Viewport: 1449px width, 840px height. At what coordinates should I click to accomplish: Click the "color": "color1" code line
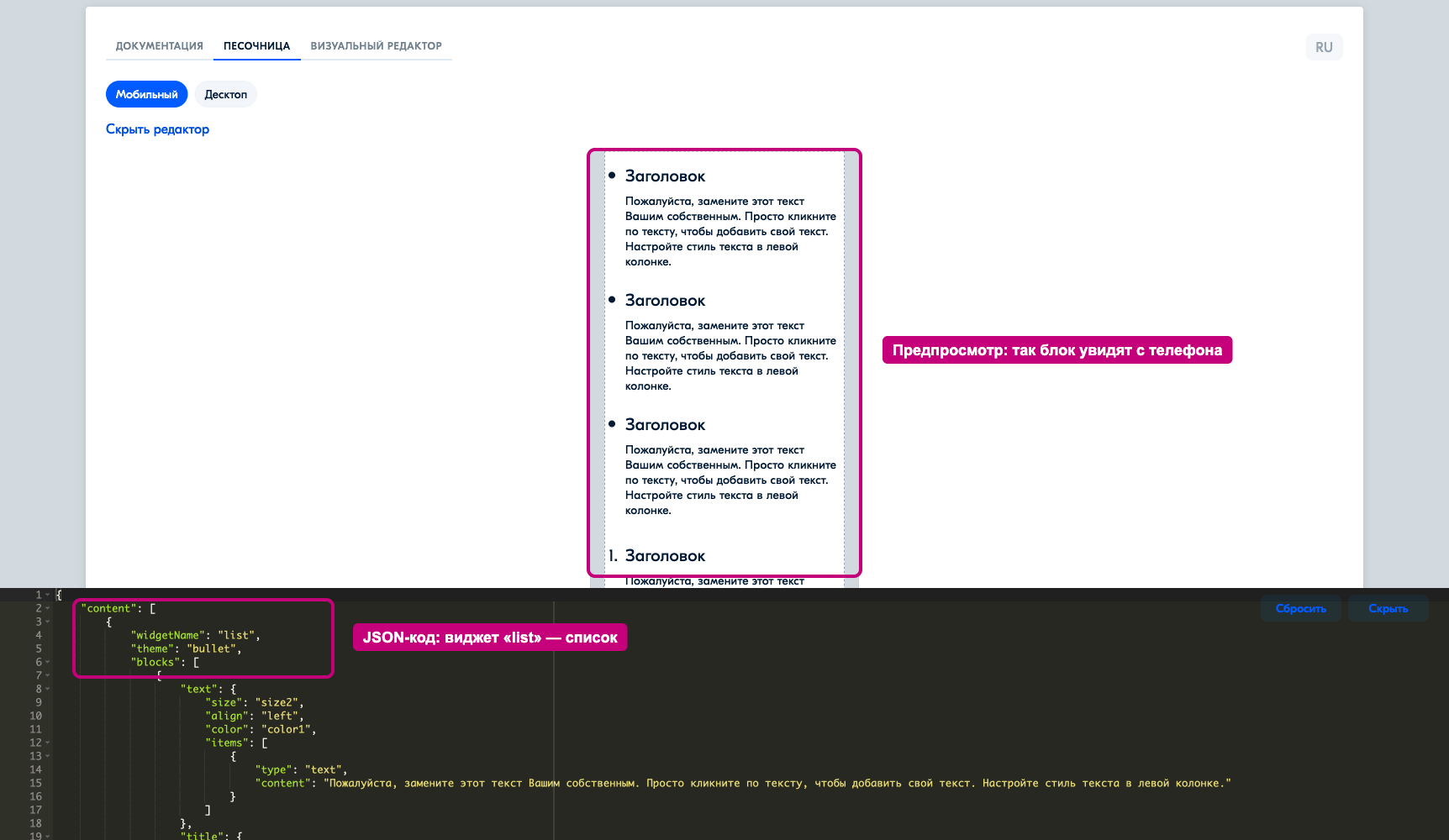tap(261, 729)
